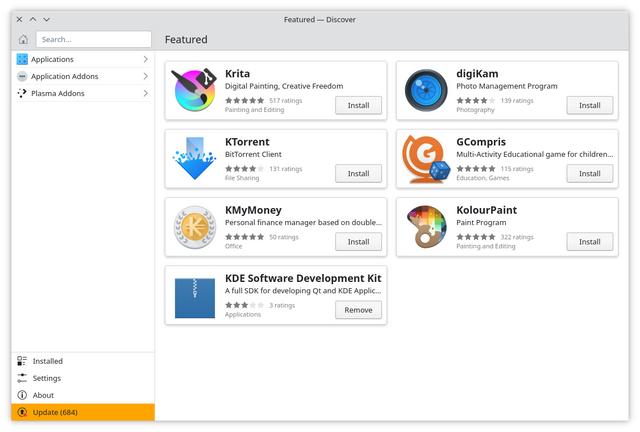Click GCompris's star rating
Image resolution: width=640 pixels, height=432 pixels.
coord(476,169)
